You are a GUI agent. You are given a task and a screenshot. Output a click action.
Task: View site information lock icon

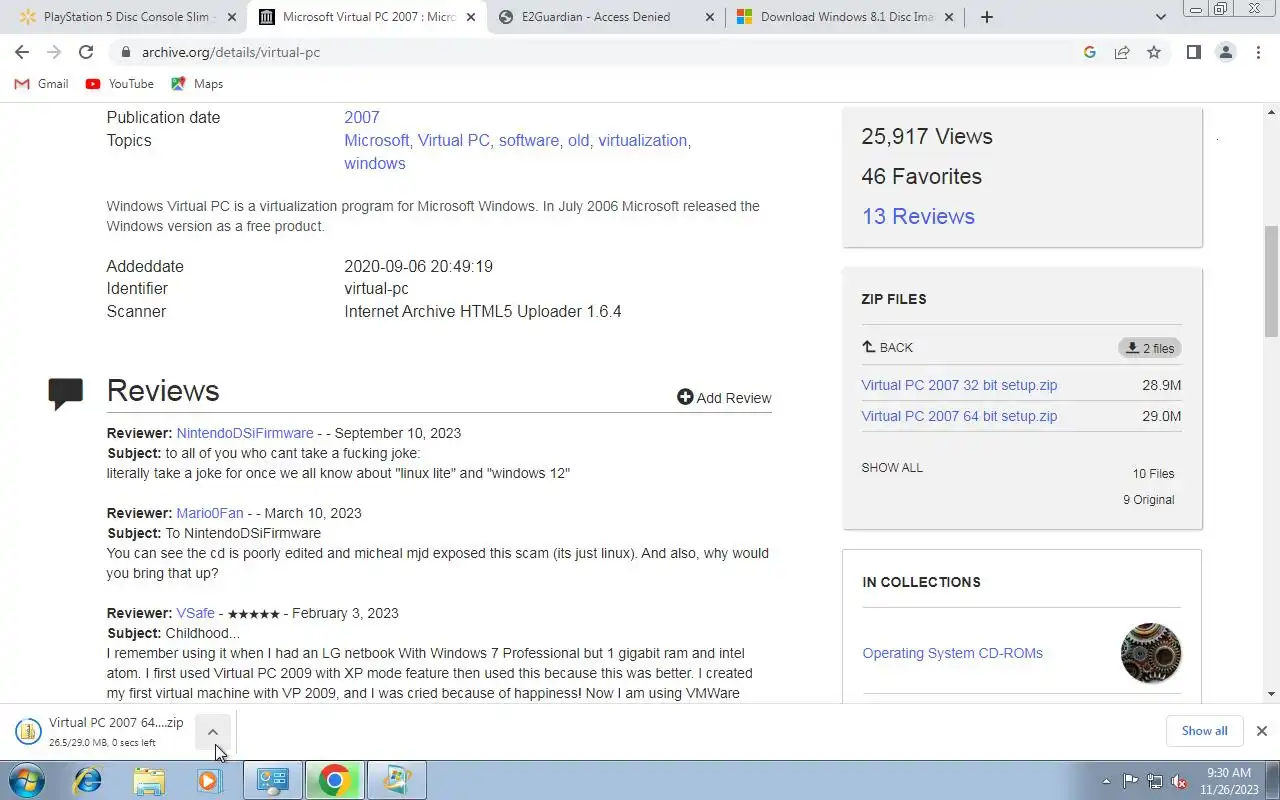click(x=125, y=52)
